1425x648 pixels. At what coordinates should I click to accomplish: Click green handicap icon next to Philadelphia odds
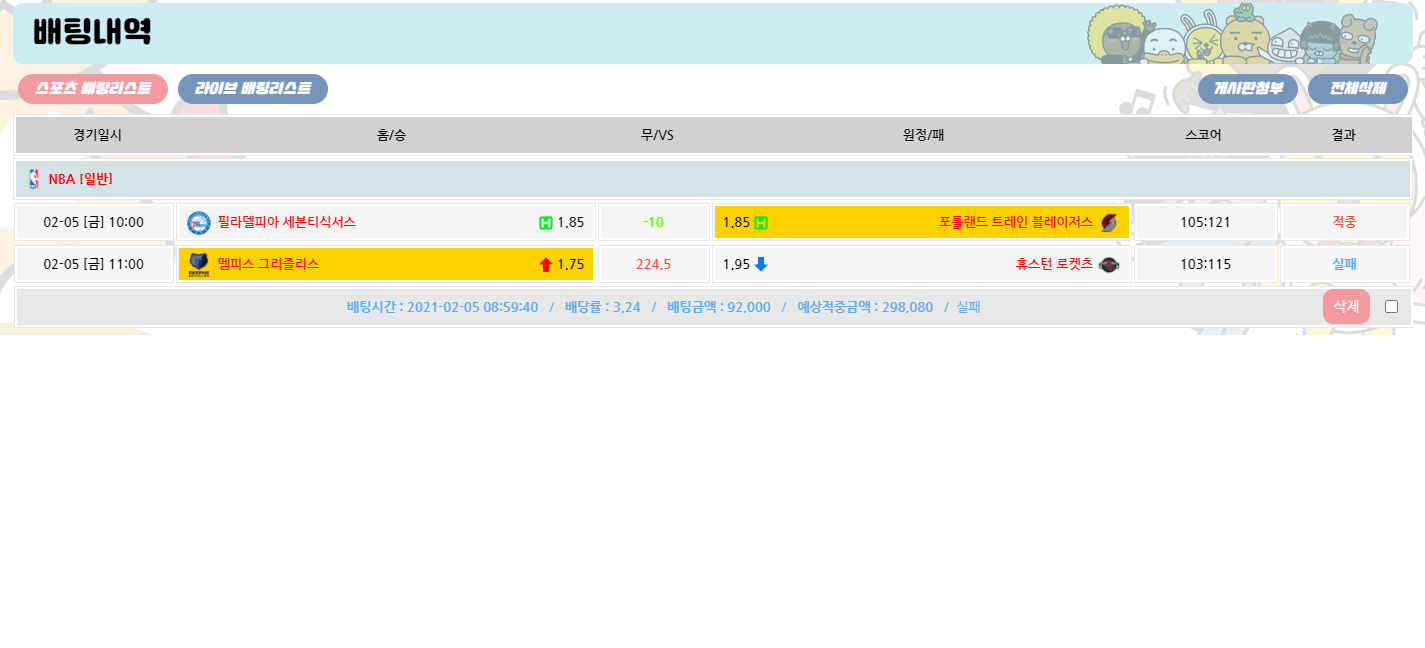(x=546, y=222)
